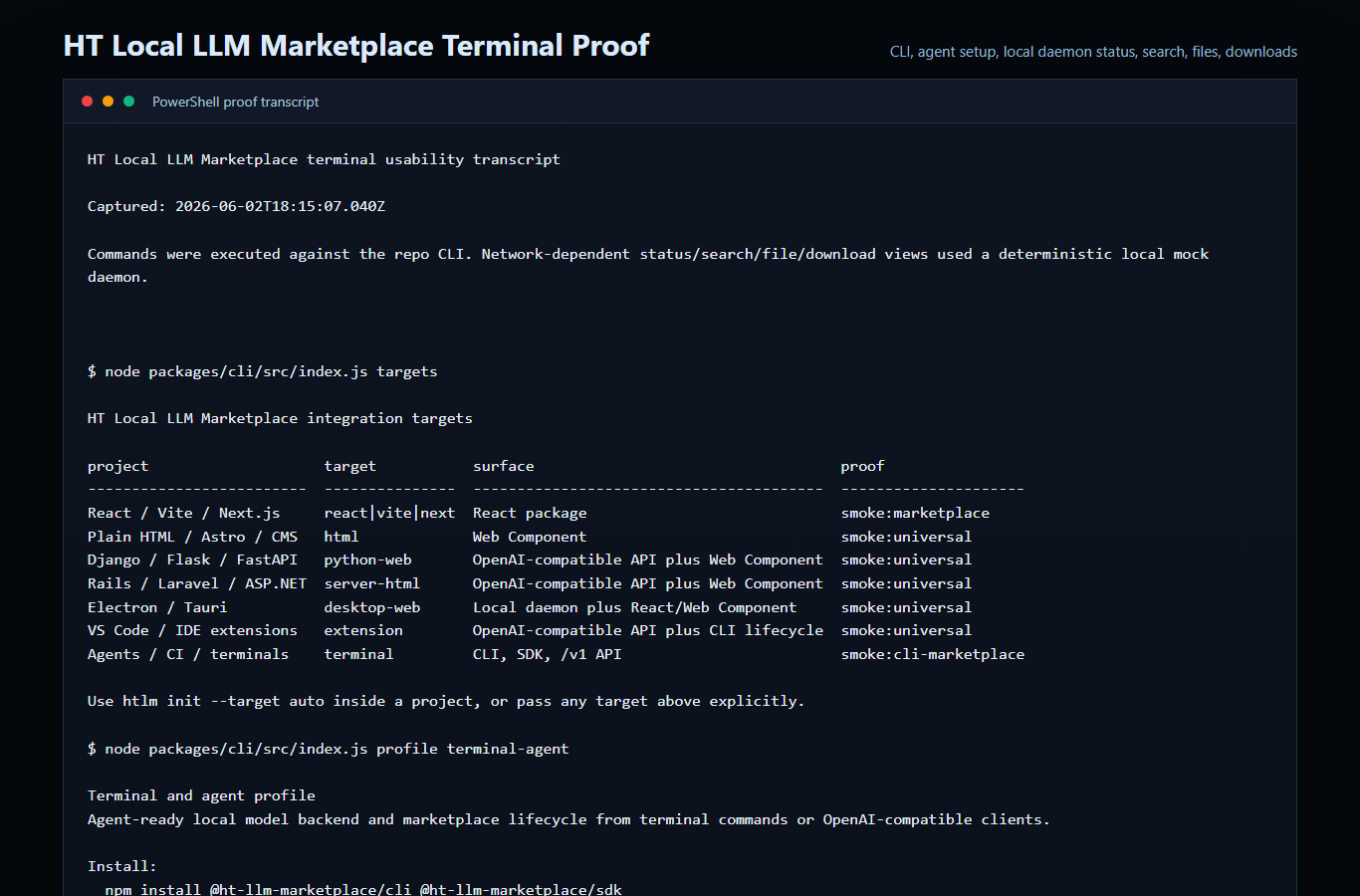The image size is (1360, 896).
Task: Click the 'npm install @ht-llm-marketplace/cli' line
Action: pos(363,889)
